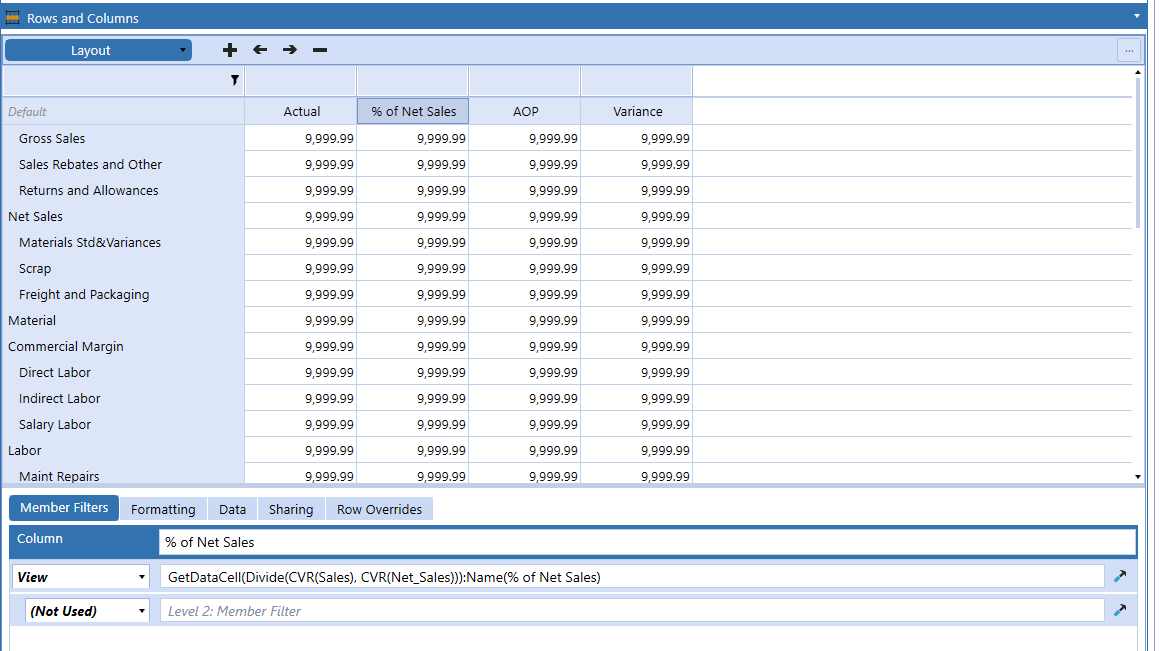Open the Layout dropdown
The height and width of the screenshot is (651, 1159).
(97, 49)
